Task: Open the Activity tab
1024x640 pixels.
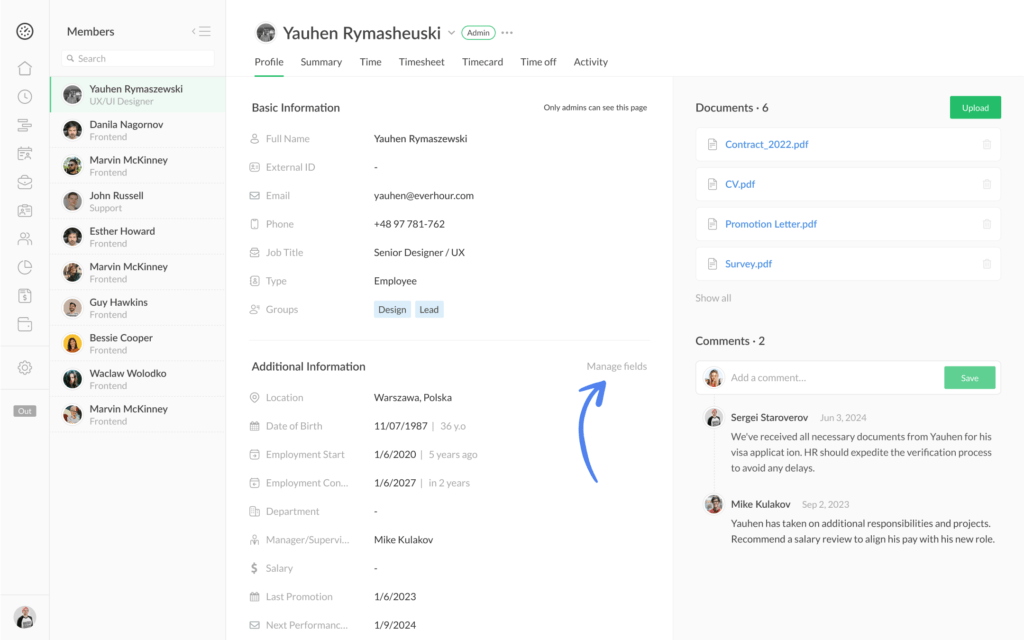Action: tap(590, 61)
